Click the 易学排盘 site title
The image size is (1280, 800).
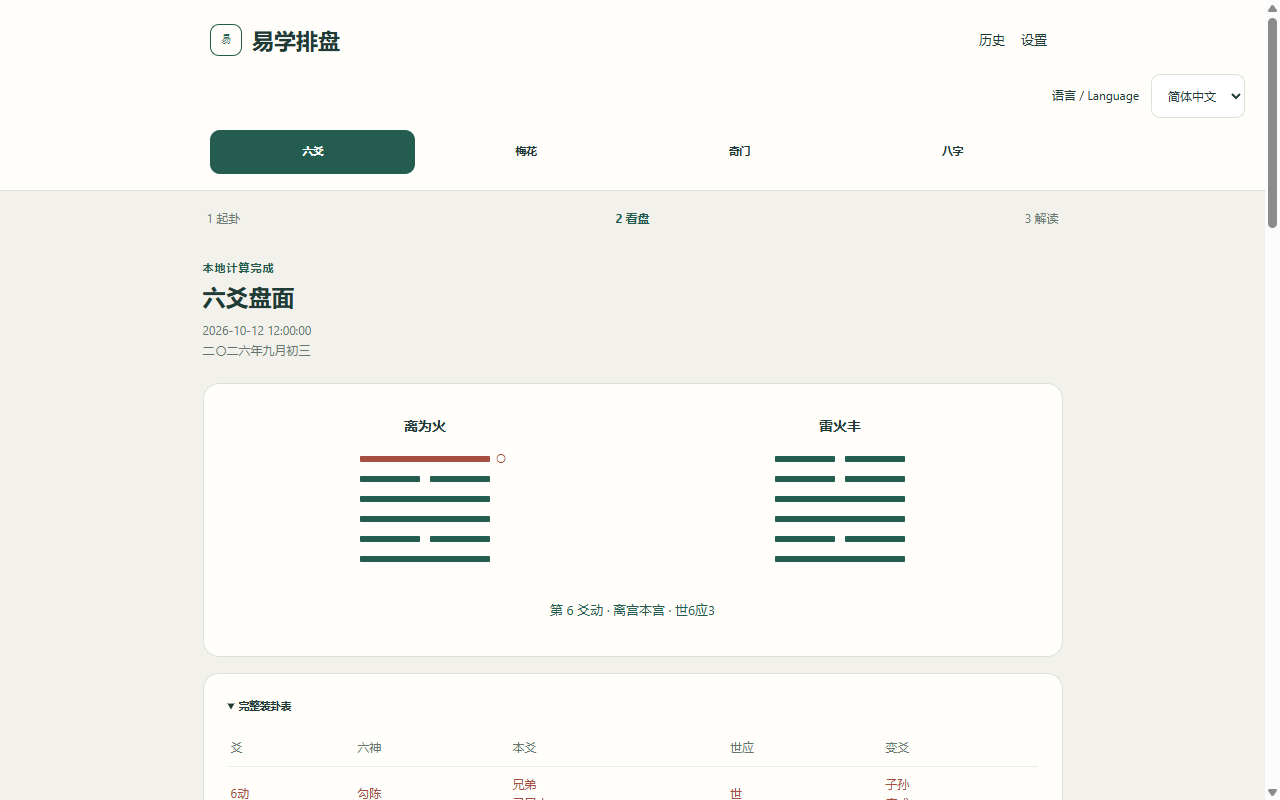[x=296, y=41]
